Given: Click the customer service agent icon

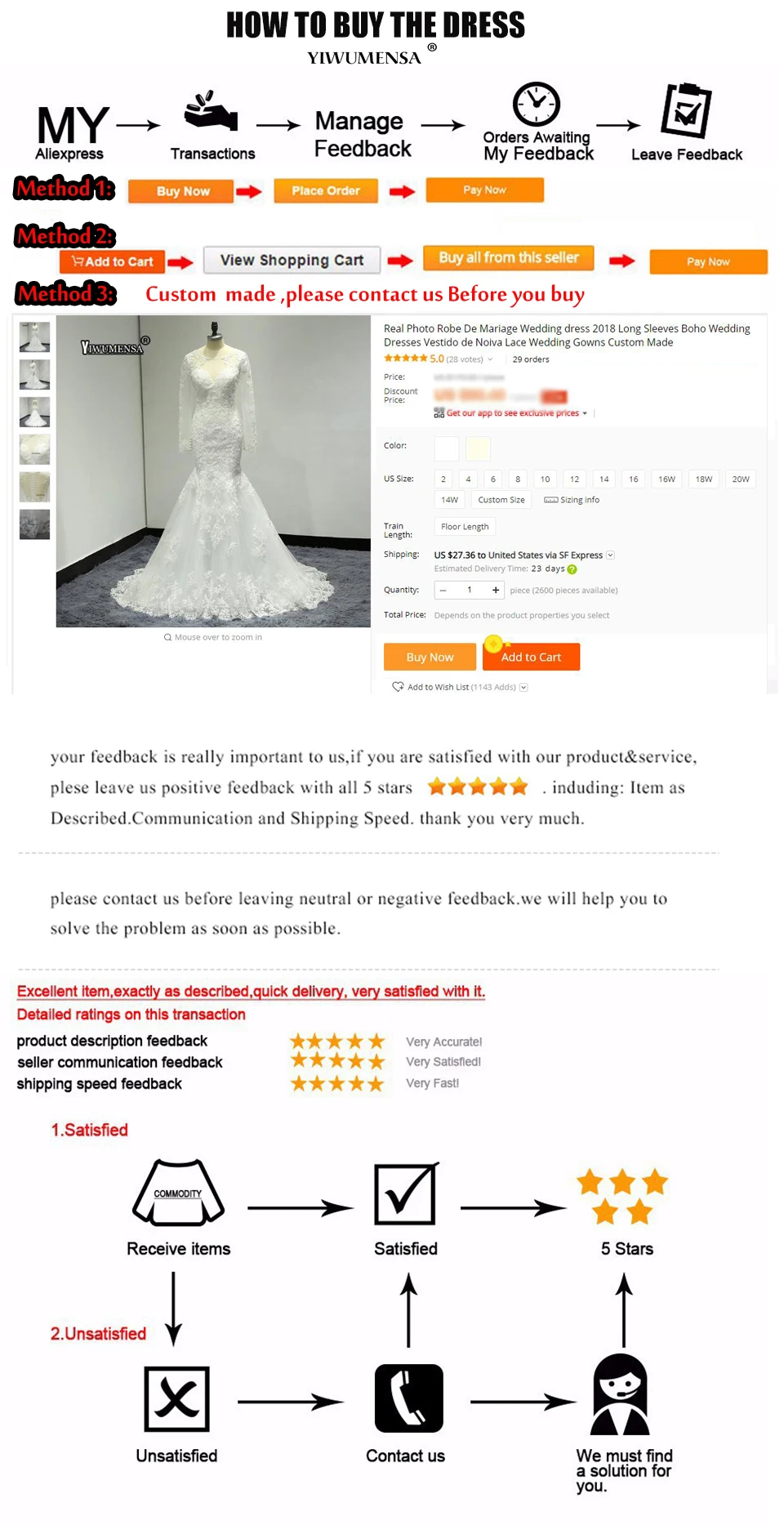Looking at the screenshot, I should pyautogui.click(x=621, y=1394).
